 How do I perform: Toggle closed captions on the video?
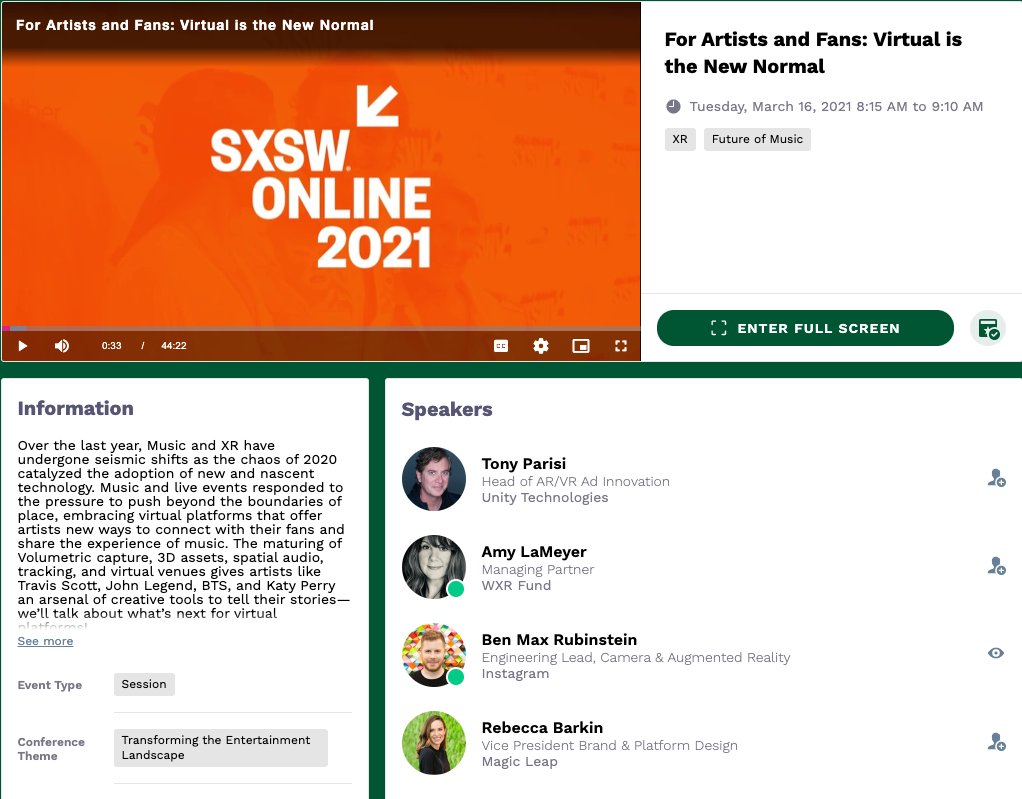(501, 346)
